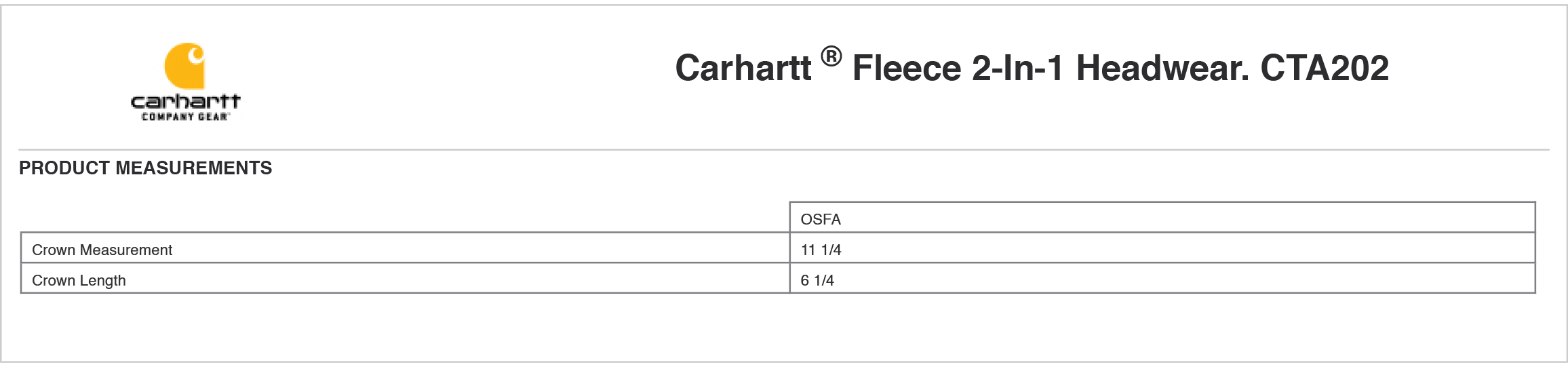Click the registered trademark symbol in title
This screenshot has height=367, width=1568.
[x=831, y=56]
